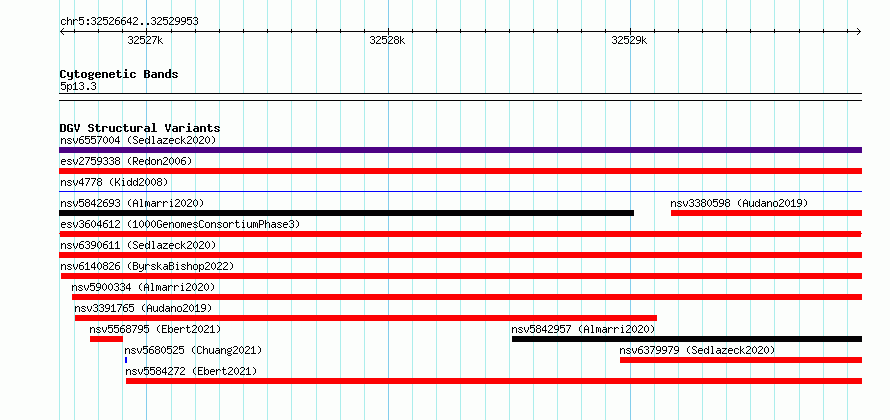Open nsv5842957 (Almarri2020) label
The width and height of the screenshot is (890, 420).
coord(583,329)
